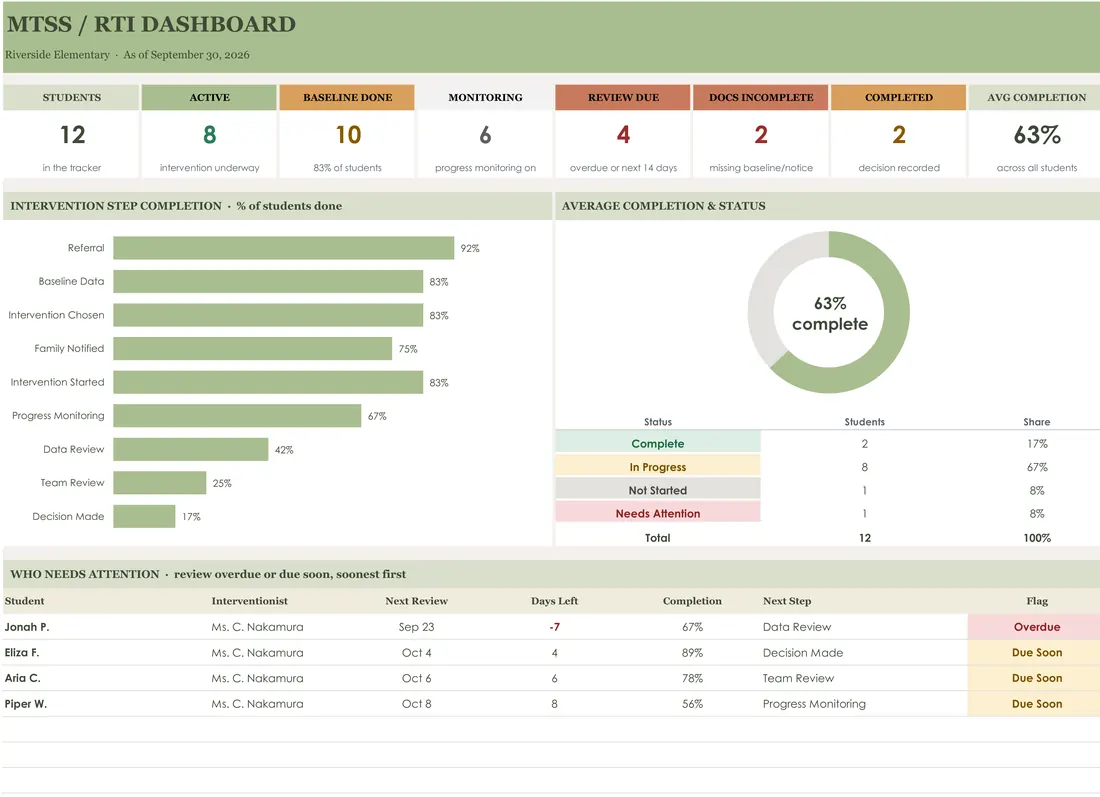
Task: Click the Intervention Started chart label
Action: click(58, 382)
